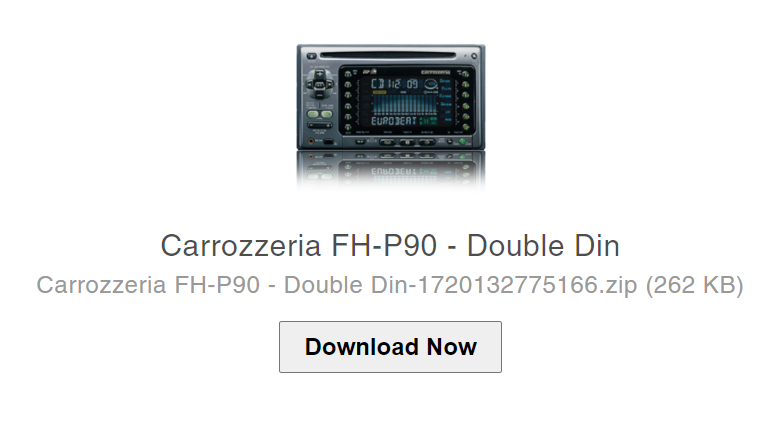Click the green round button at stereo bottom-right
780x423 pixels.
[462, 142]
